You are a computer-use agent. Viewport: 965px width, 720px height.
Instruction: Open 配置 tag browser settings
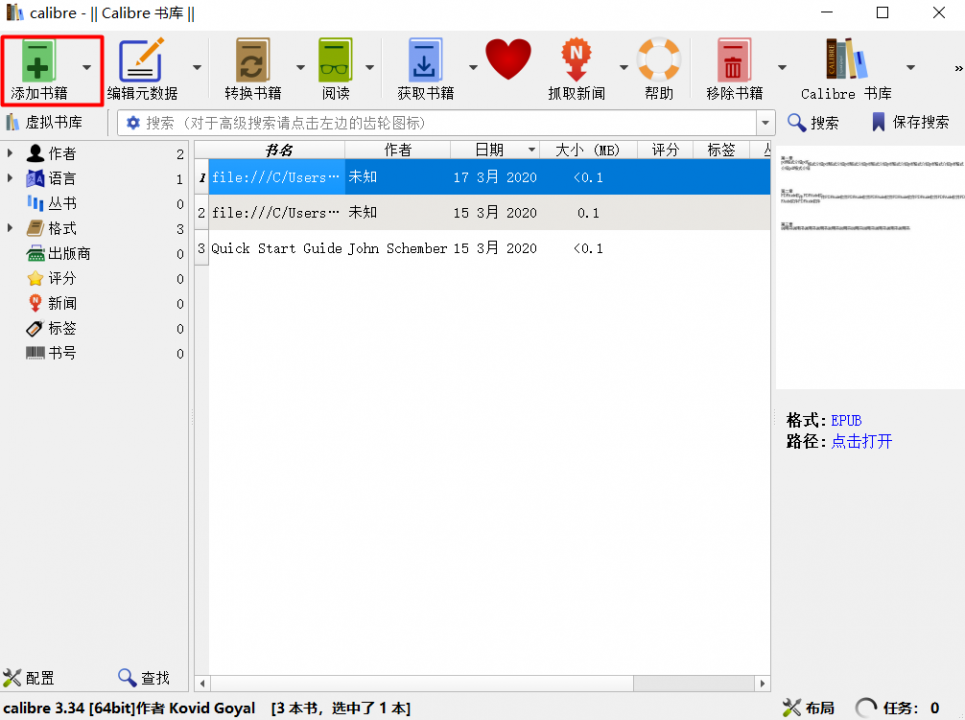28,678
